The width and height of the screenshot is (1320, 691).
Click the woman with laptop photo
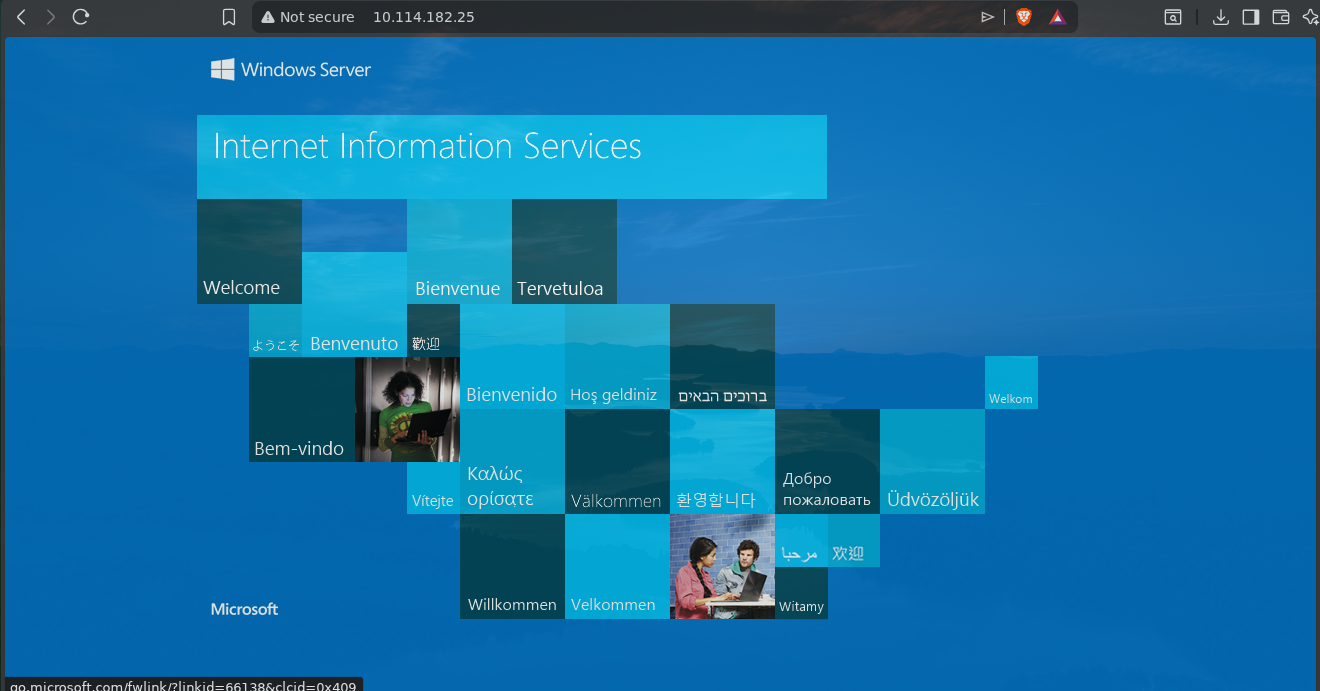point(407,409)
